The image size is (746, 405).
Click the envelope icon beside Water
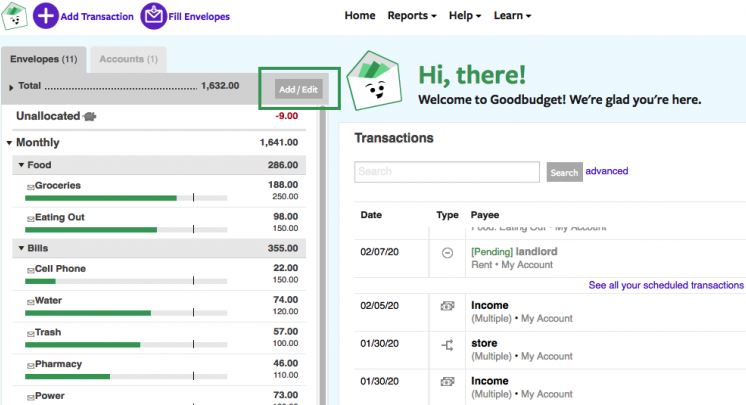pyautogui.click(x=30, y=302)
